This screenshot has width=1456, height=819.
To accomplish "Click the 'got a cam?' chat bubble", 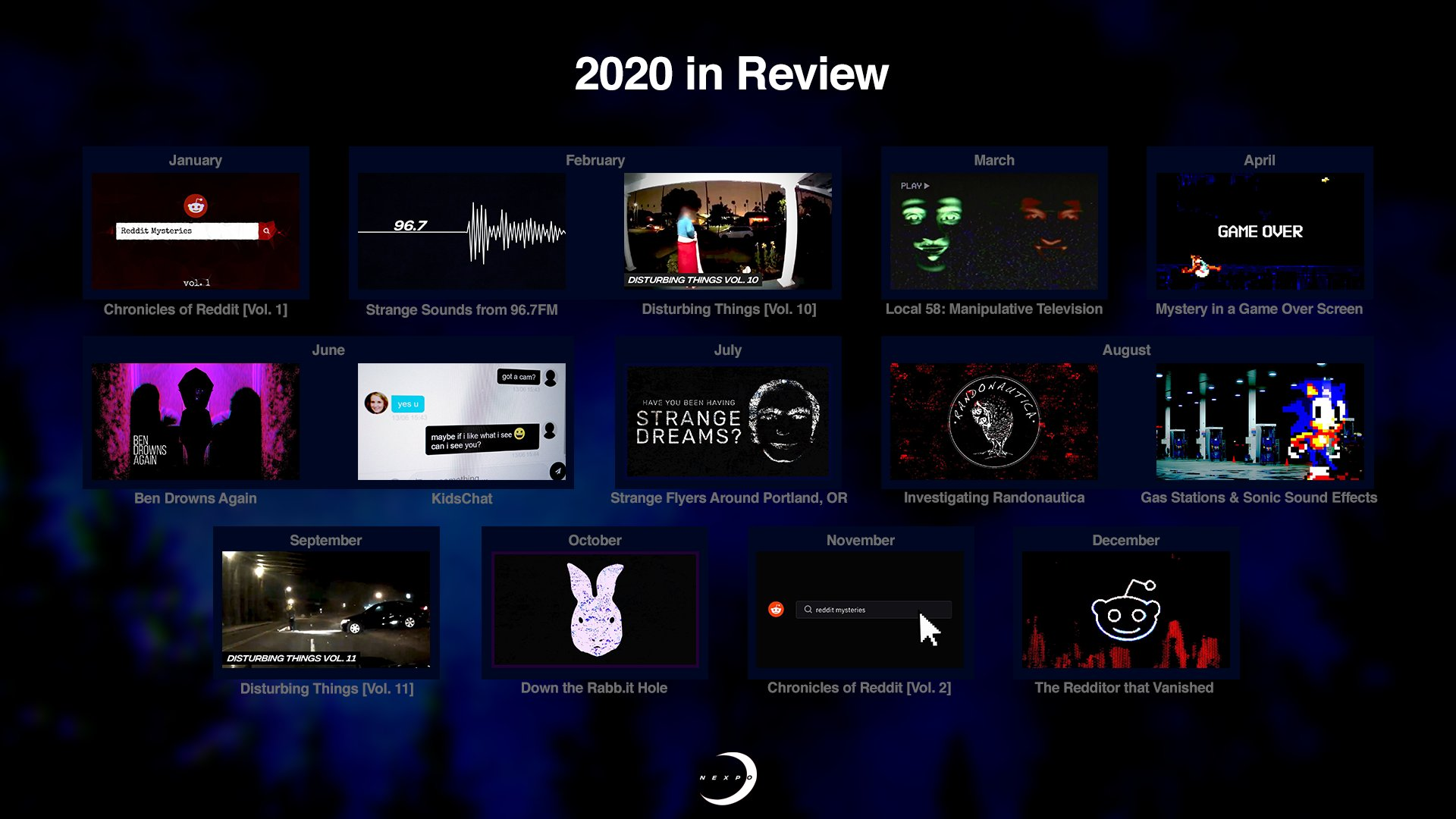I will click(519, 377).
